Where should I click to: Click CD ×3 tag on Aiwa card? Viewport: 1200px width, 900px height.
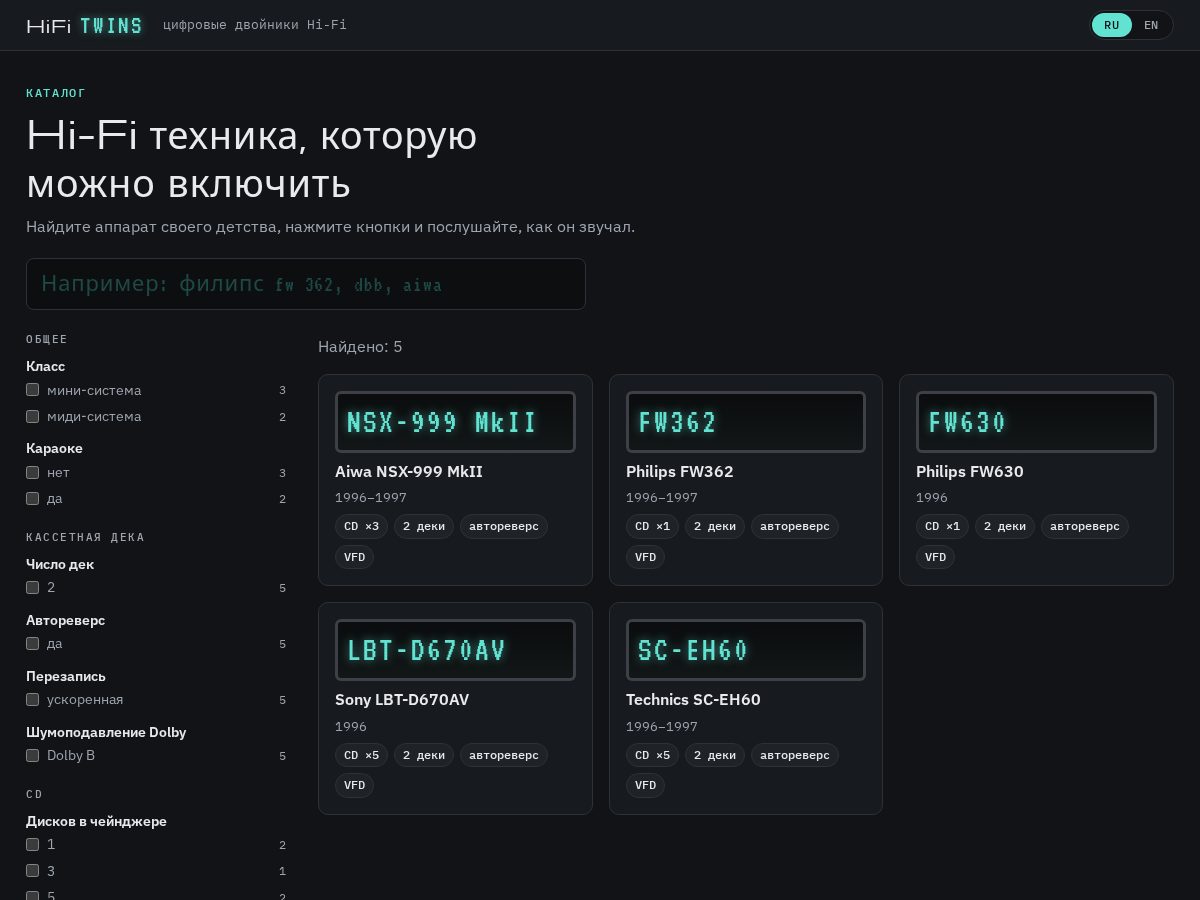(361, 526)
